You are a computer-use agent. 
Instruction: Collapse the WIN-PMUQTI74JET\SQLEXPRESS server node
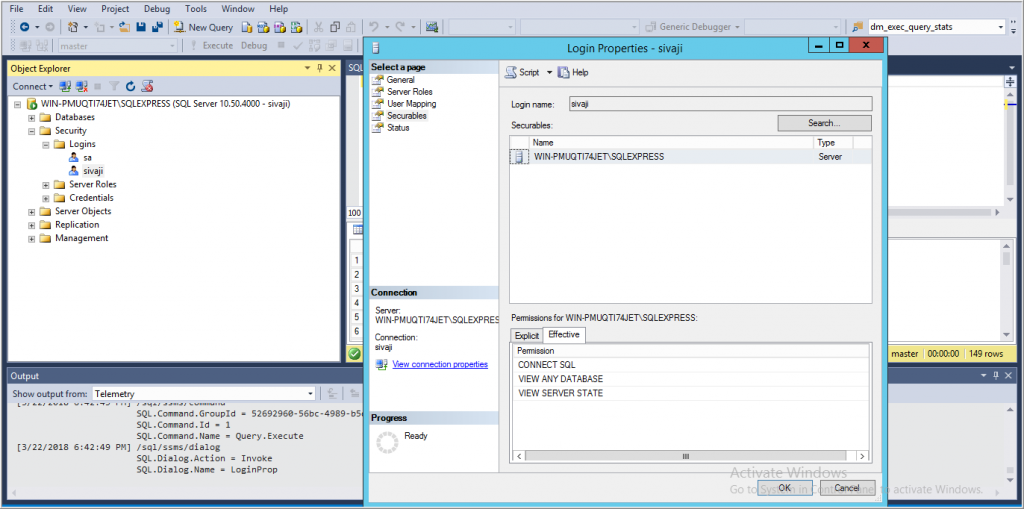tap(18, 104)
